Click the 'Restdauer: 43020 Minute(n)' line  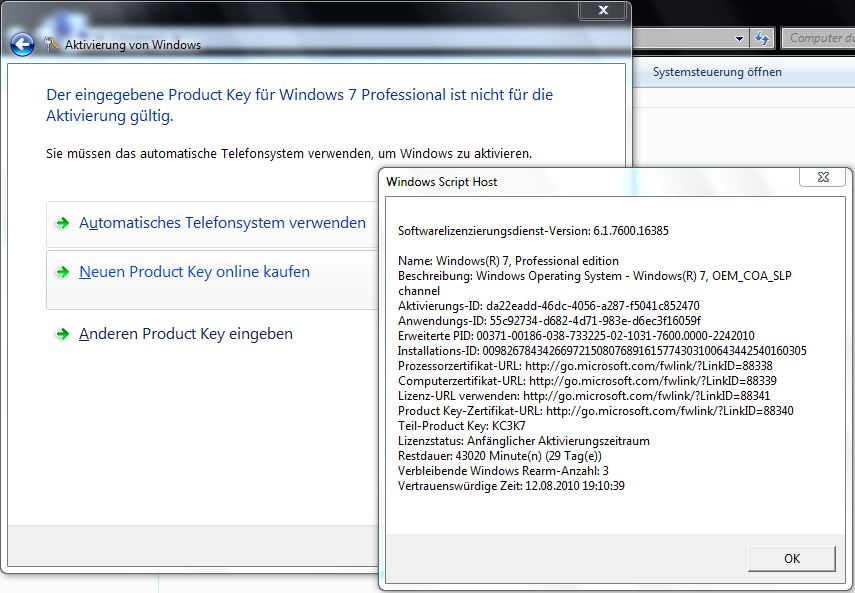click(500, 456)
